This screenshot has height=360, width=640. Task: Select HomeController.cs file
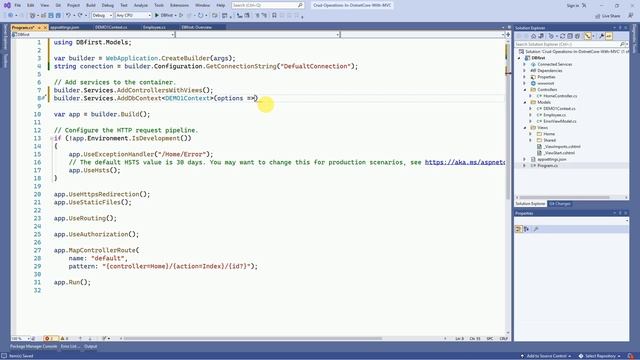coord(560,96)
